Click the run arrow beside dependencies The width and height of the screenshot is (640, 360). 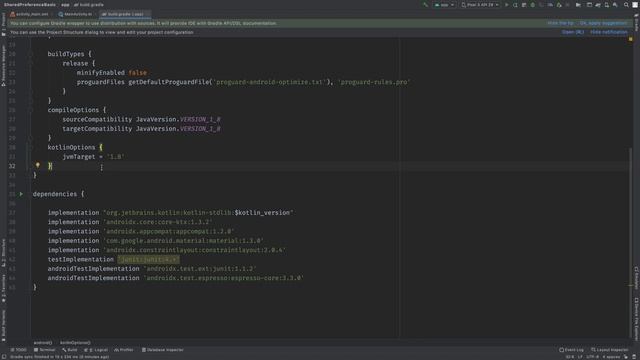coord(21,194)
